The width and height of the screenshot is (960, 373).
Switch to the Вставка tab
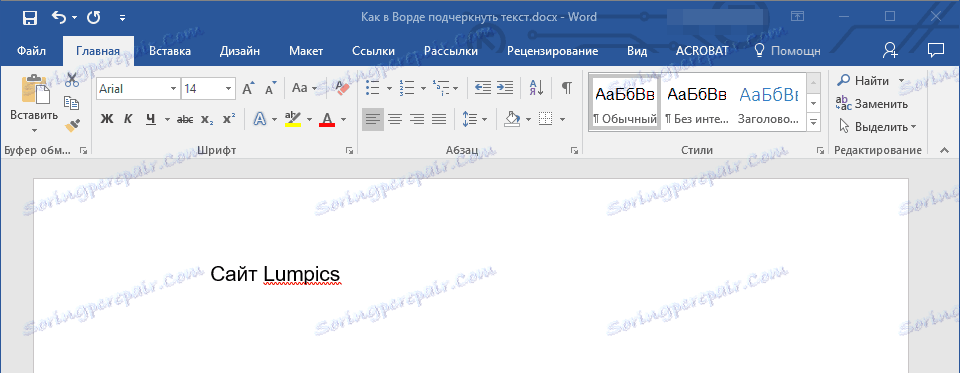click(x=170, y=51)
